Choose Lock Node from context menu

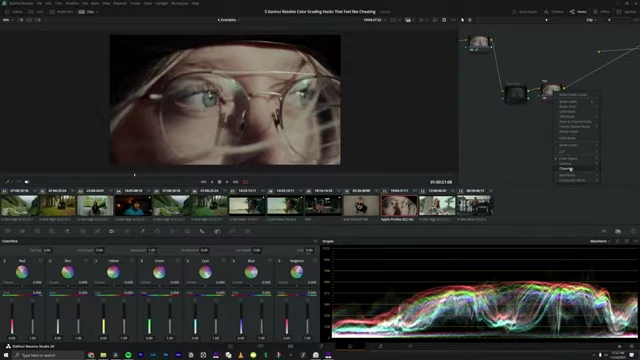(x=576, y=111)
